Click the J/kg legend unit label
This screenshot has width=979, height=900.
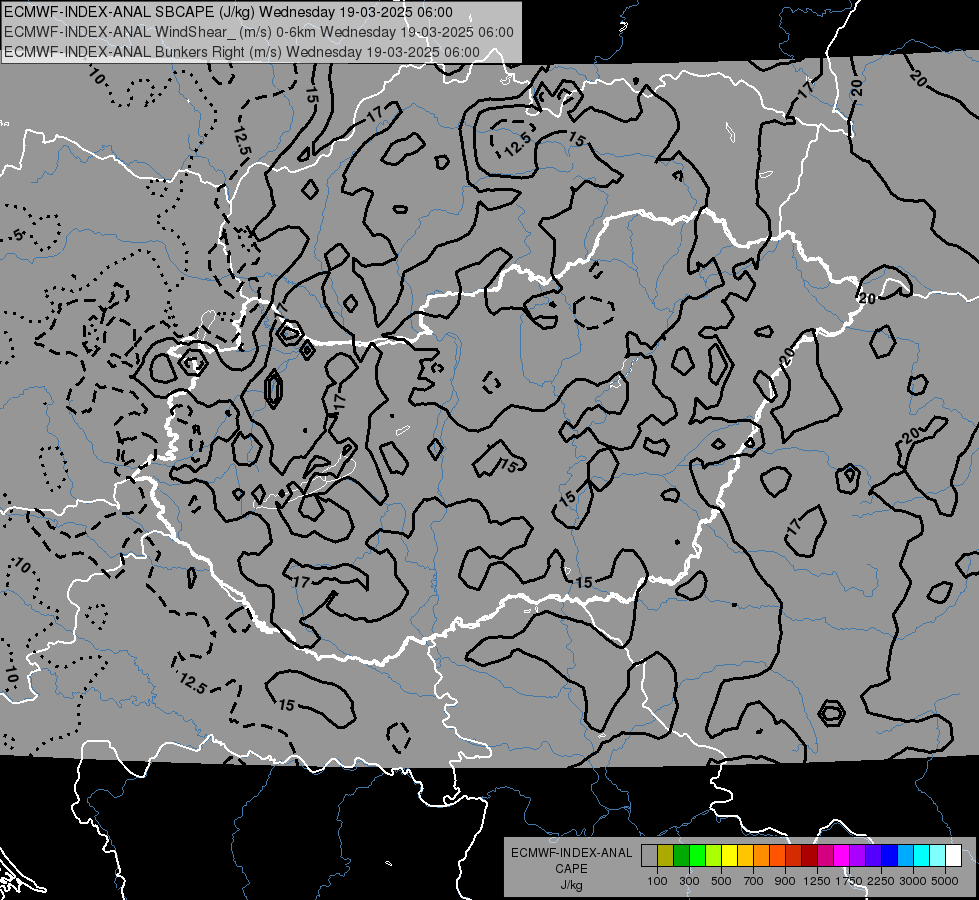pyautogui.click(x=571, y=885)
